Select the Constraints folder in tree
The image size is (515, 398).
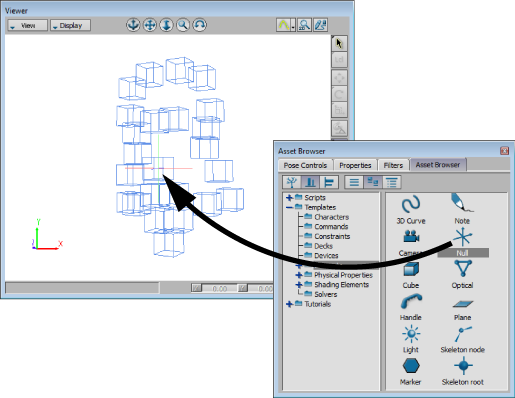coord(332,236)
